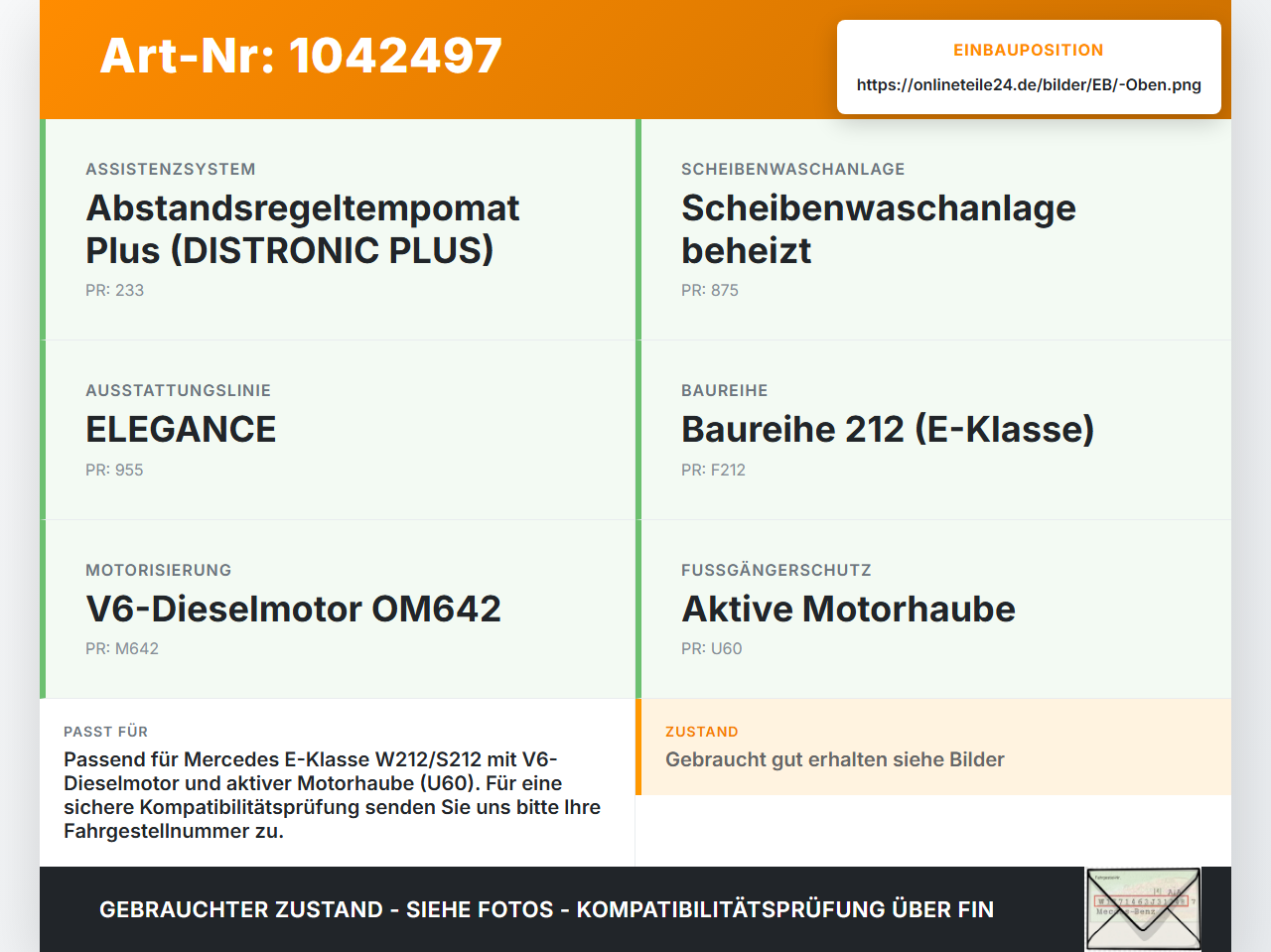Viewport: 1271px width, 952px height.
Task: Click the SCHEIBENWASCHANLAGE category label
Action: (x=793, y=169)
